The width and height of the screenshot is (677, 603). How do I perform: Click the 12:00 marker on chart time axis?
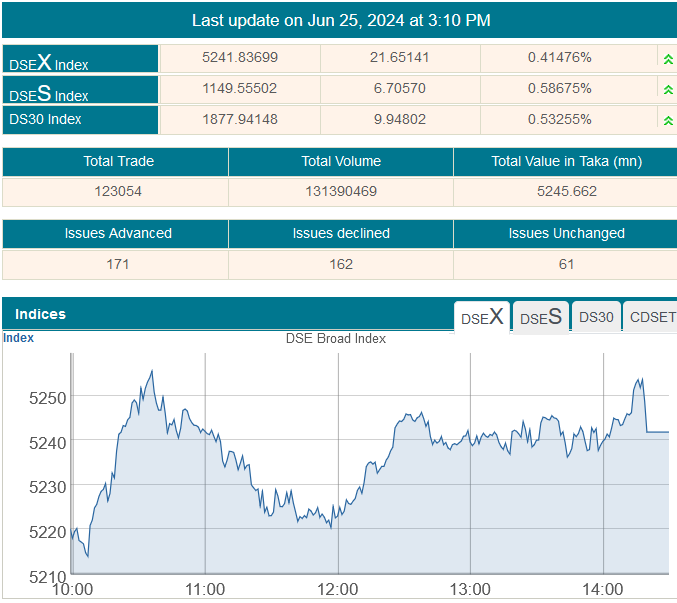click(x=338, y=589)
